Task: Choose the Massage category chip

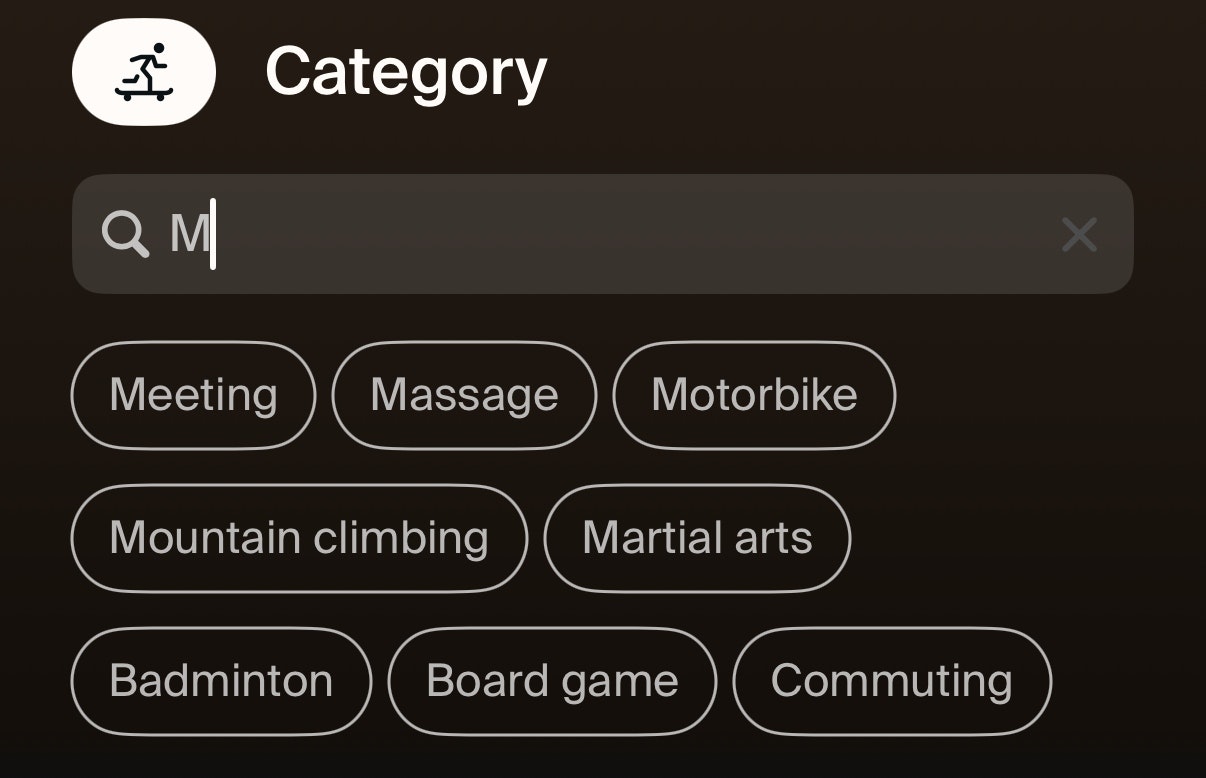Action: pyautogui.click(x=464, y=395)
